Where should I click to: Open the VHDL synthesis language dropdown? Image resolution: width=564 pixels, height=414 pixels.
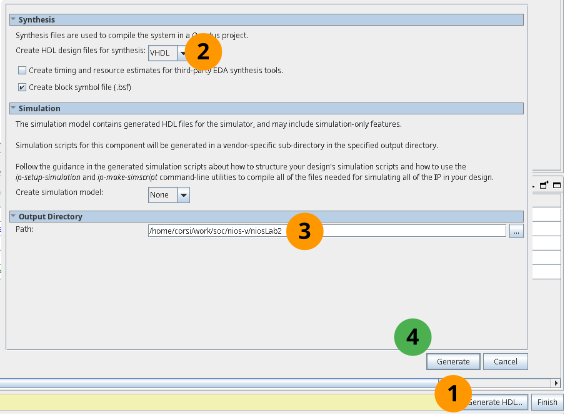182,53
